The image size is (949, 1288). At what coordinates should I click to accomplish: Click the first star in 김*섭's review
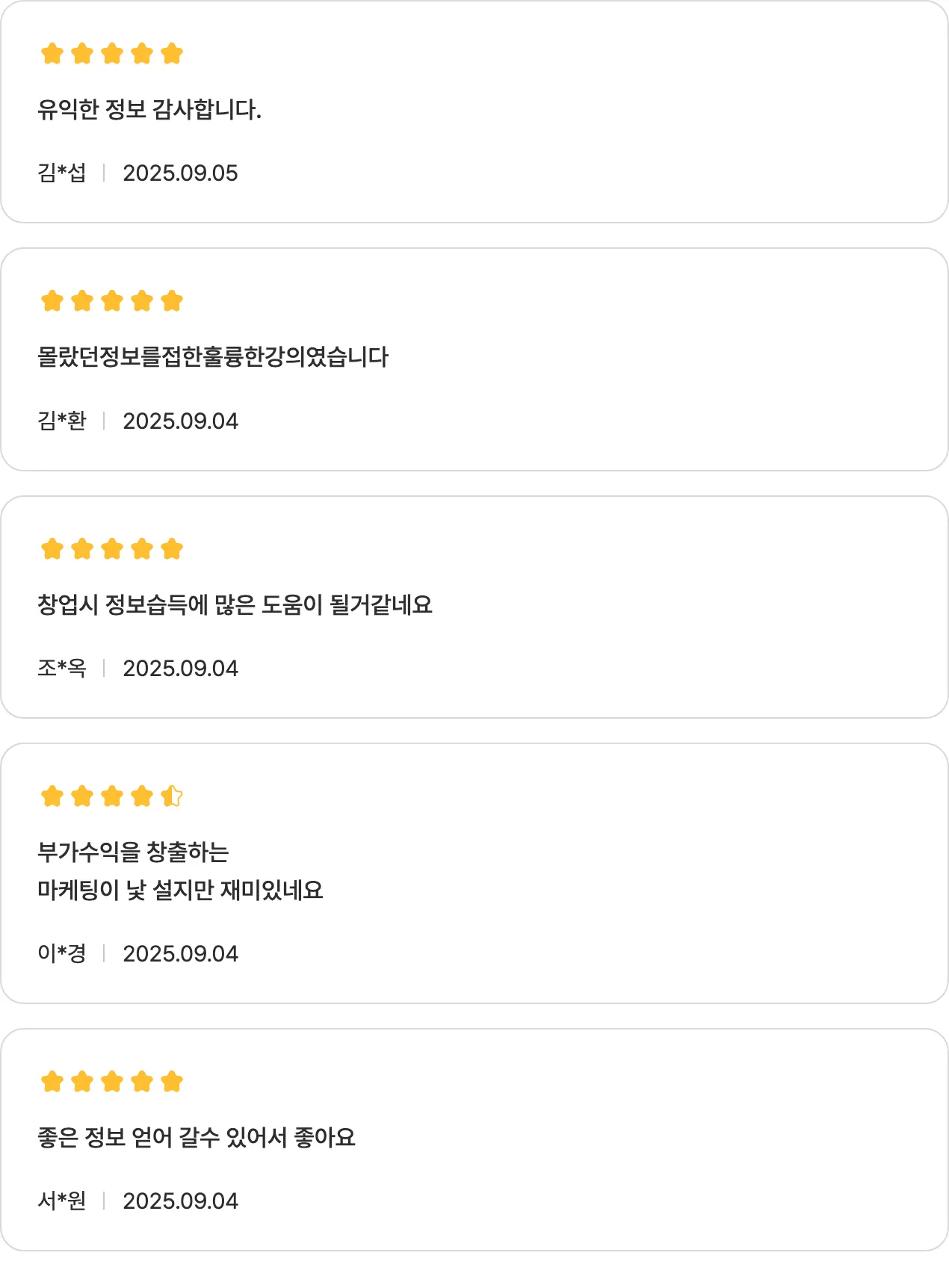pyautogui.click(x=52, y=54)
